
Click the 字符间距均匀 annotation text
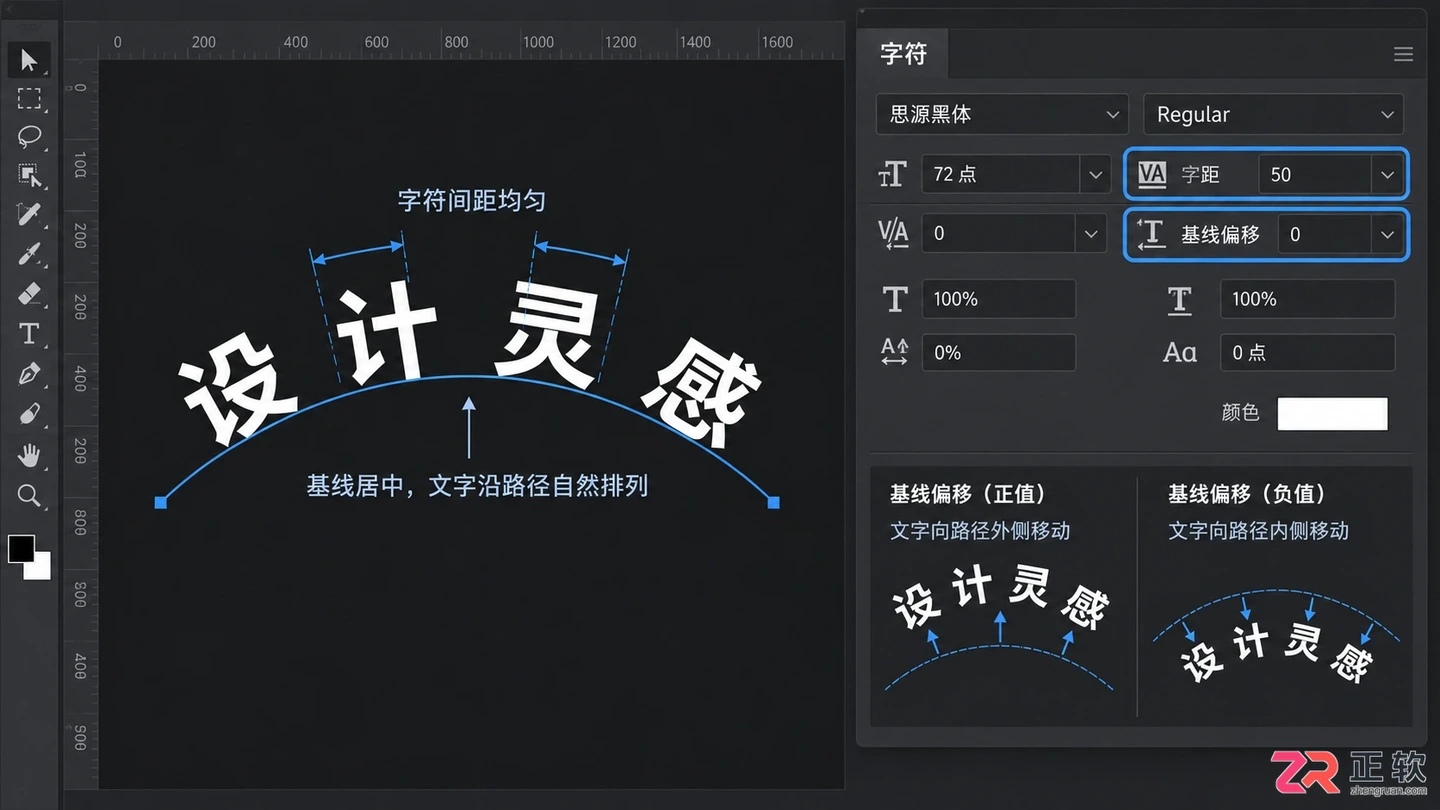click(x=472, y=200)
